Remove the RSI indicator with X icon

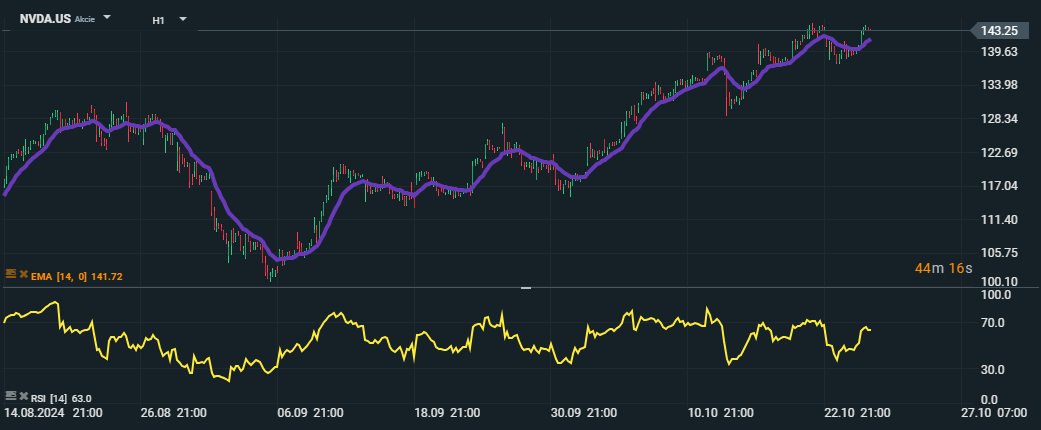click(21, 396)
